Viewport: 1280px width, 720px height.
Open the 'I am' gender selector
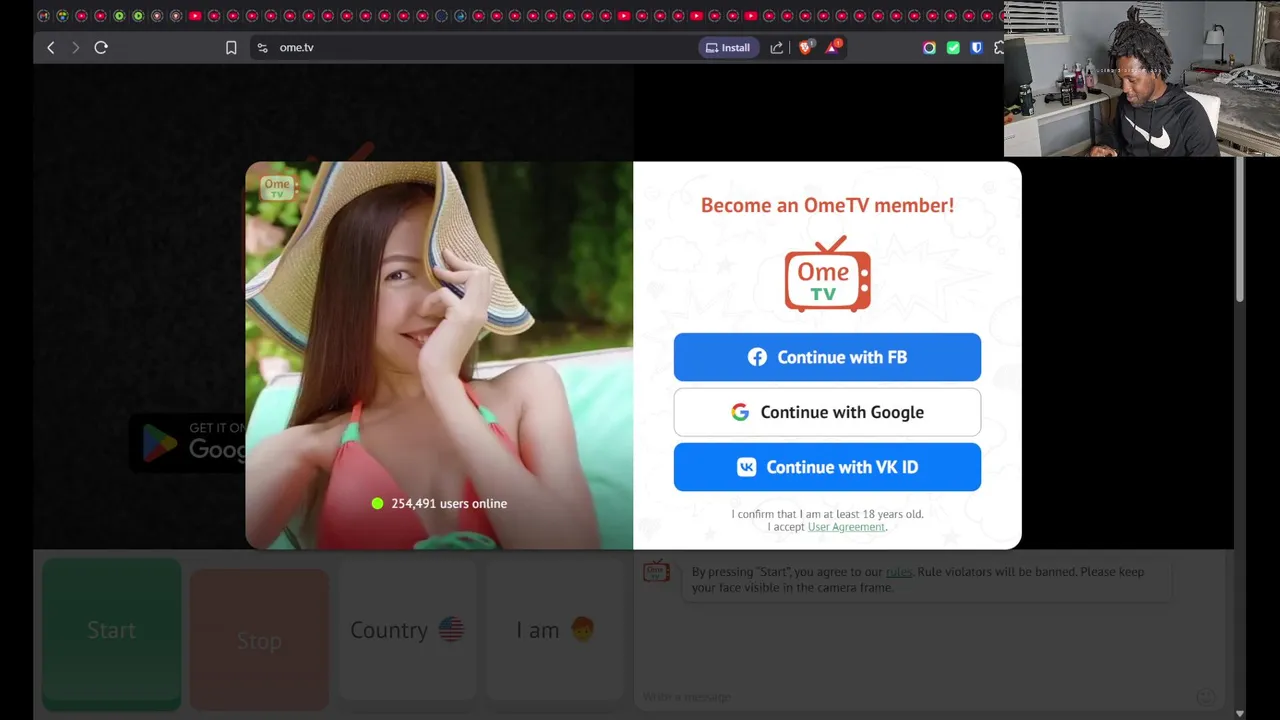pos(555,630)
